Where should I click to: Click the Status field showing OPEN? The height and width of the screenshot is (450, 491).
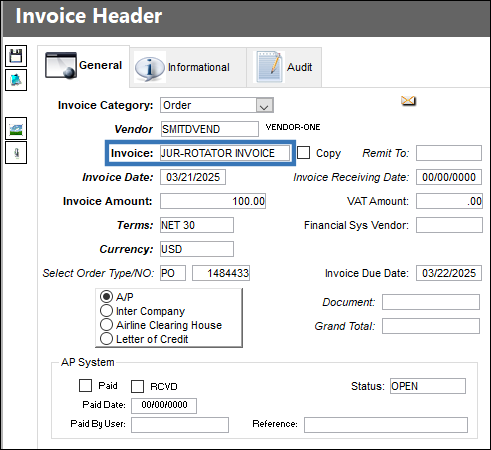click(x=428, y=386)
